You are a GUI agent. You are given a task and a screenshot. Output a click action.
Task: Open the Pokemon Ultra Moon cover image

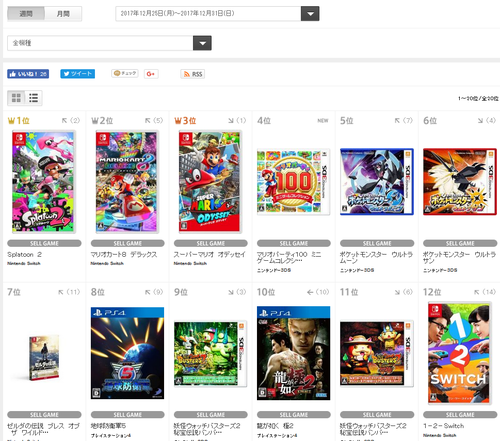click(377, 182)
